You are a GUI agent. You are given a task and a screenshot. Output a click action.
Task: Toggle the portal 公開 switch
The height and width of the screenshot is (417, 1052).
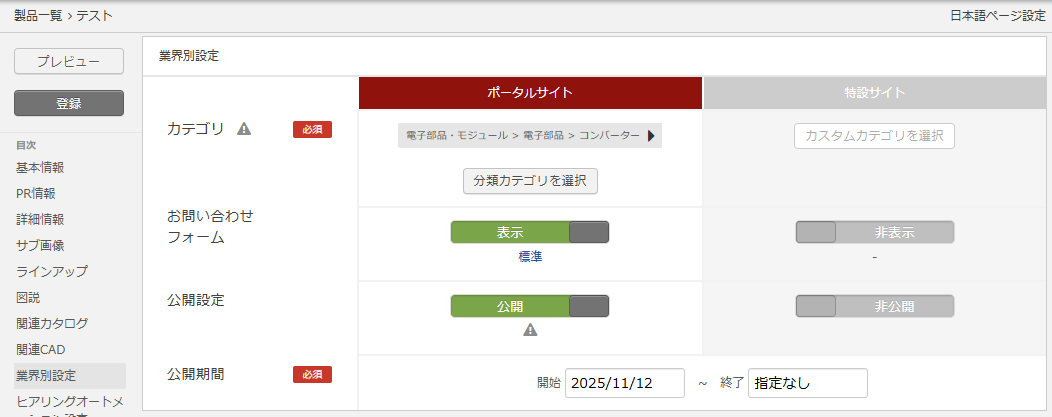point(529,306)
